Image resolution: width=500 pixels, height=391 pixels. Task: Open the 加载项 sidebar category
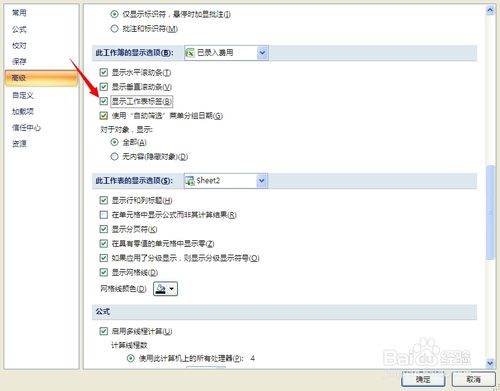pyautogui.click(x=23, y=111)
